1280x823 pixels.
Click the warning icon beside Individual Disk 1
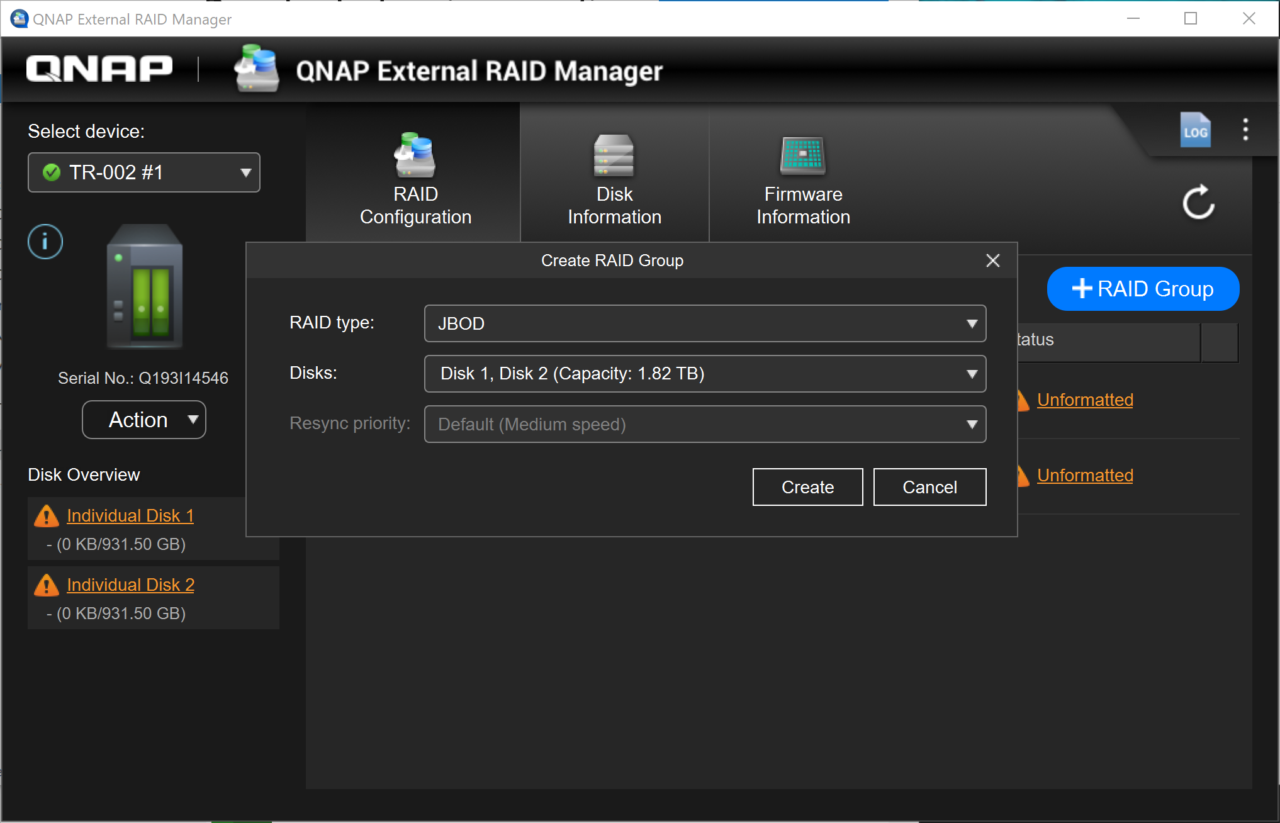[x=45, y=515]
